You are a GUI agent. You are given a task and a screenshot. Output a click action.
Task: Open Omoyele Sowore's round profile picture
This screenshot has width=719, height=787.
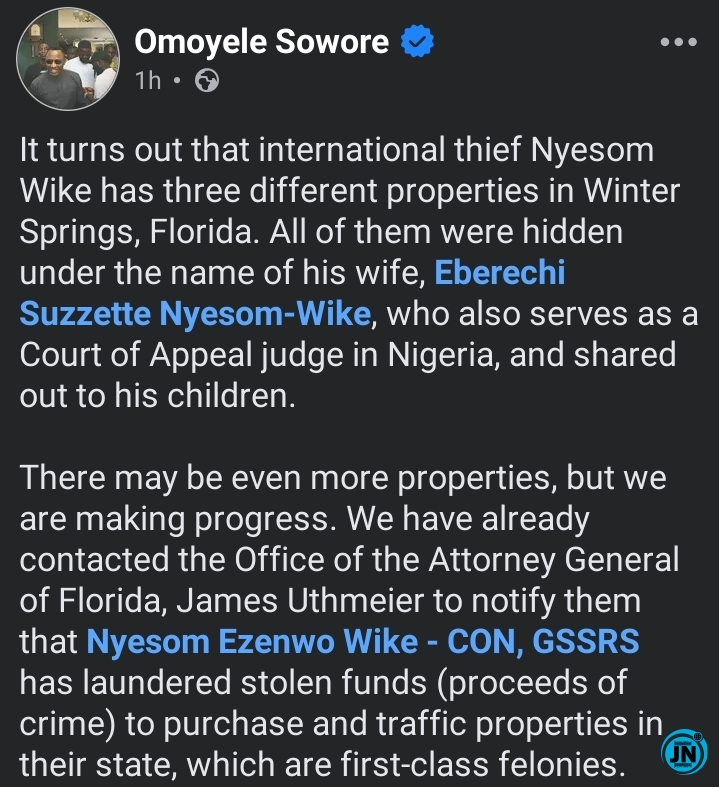(68, 59)
